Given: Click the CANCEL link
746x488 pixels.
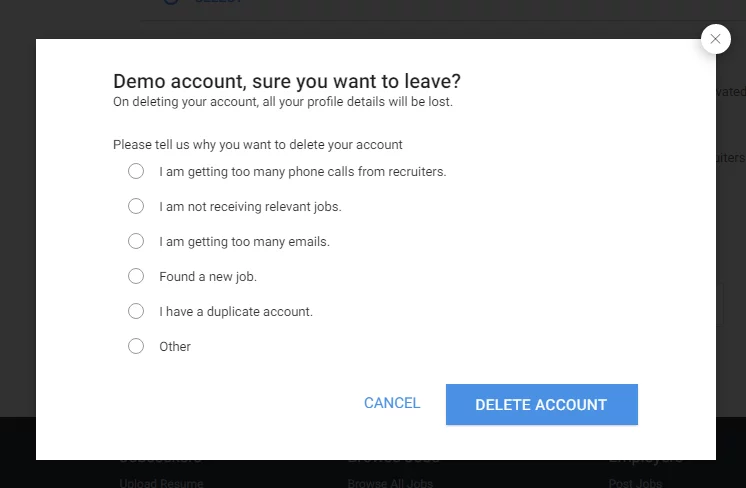Looking at the screenshot, I should pos(392,403).
